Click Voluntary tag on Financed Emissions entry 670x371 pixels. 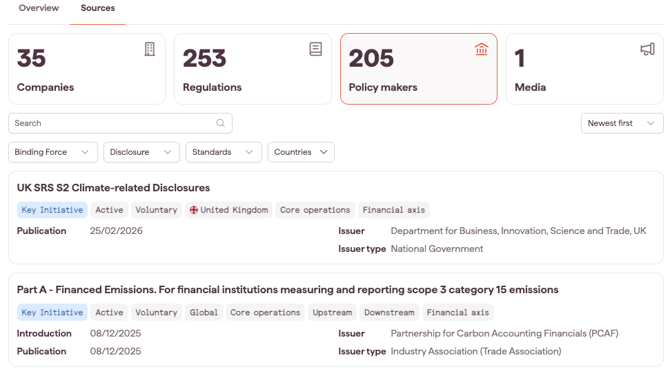click(x=156, y=312)
